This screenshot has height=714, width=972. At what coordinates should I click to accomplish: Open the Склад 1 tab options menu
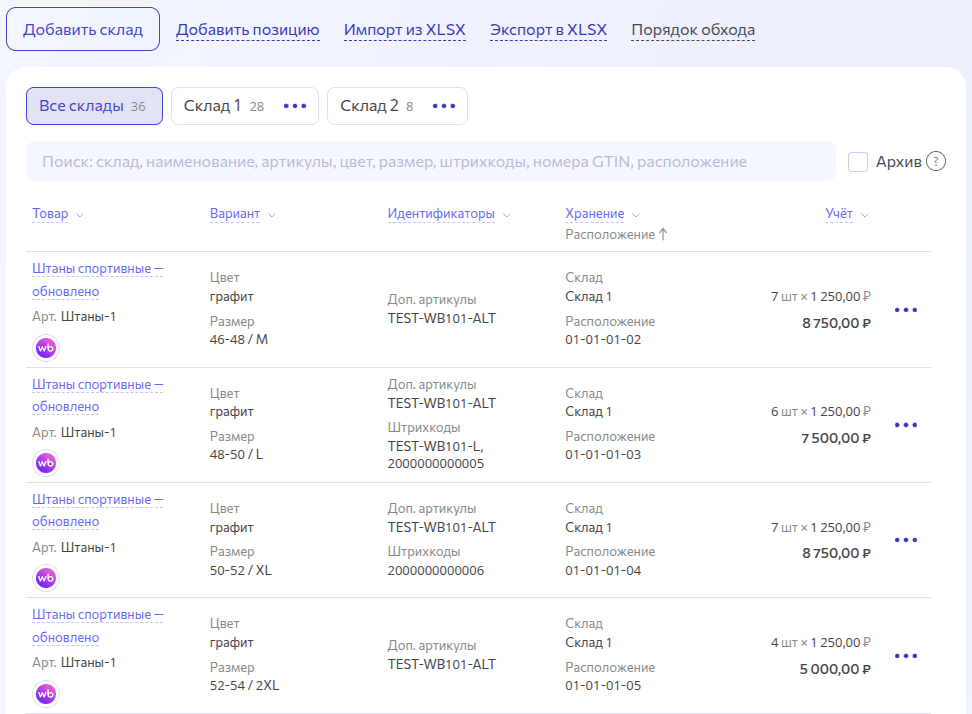tap(294, 106)
